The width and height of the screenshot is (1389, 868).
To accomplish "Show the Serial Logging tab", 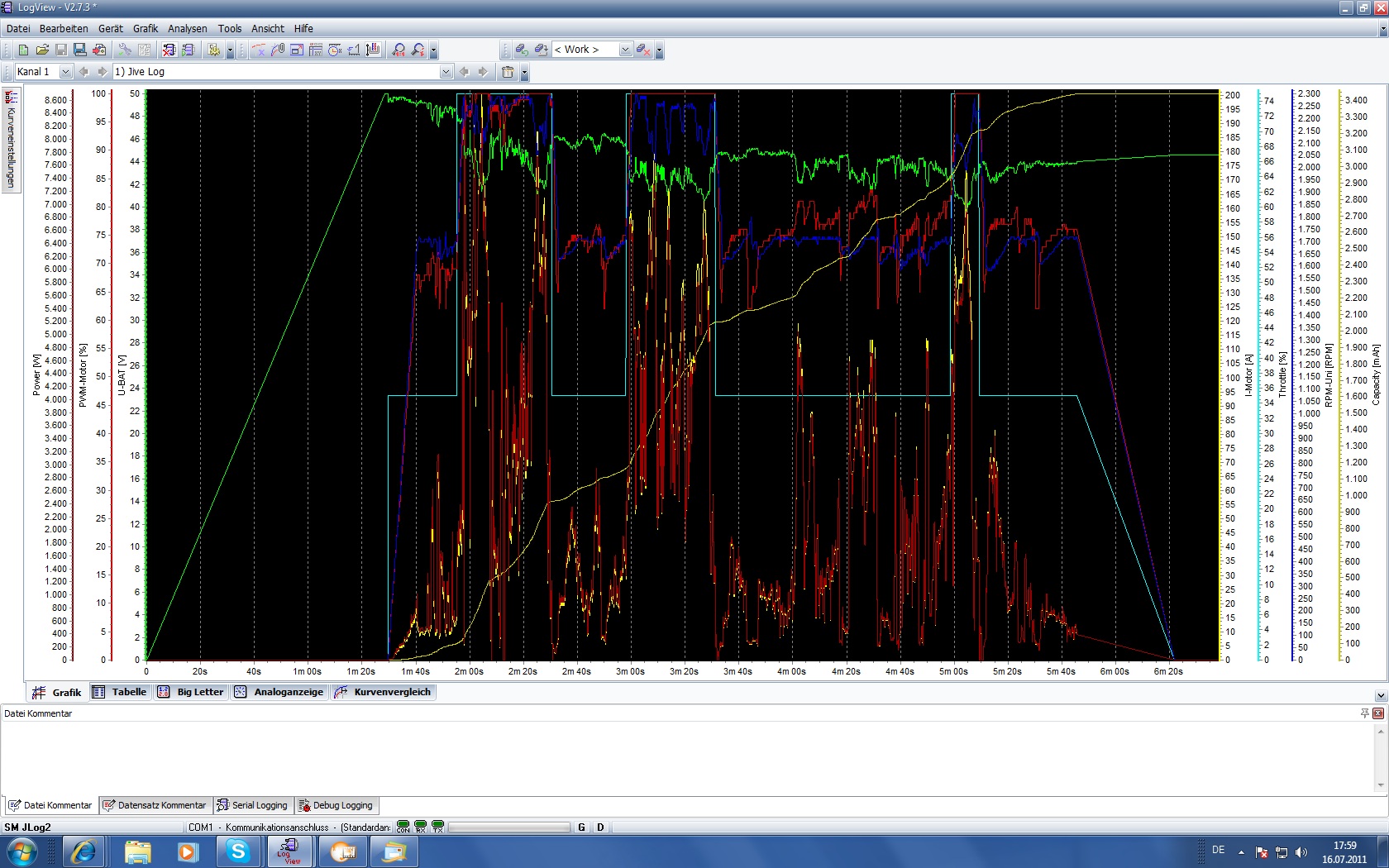I will point(252,805).
